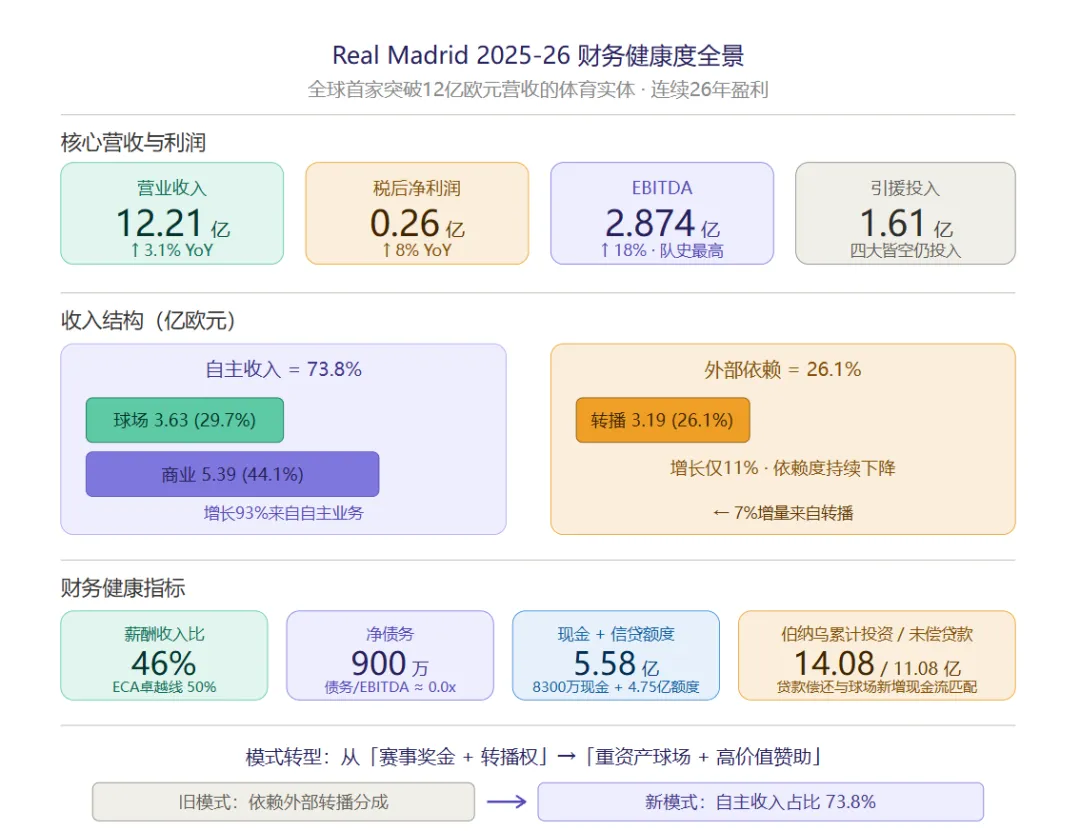The width and height of the screenshot is (1080, 831).
Task: Select the 核心营收与利润 section heading
Action: point(133,143)
